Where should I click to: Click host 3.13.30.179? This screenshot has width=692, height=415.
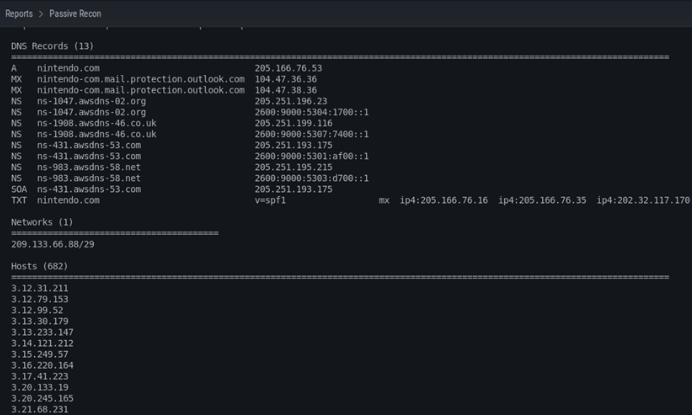40,321
